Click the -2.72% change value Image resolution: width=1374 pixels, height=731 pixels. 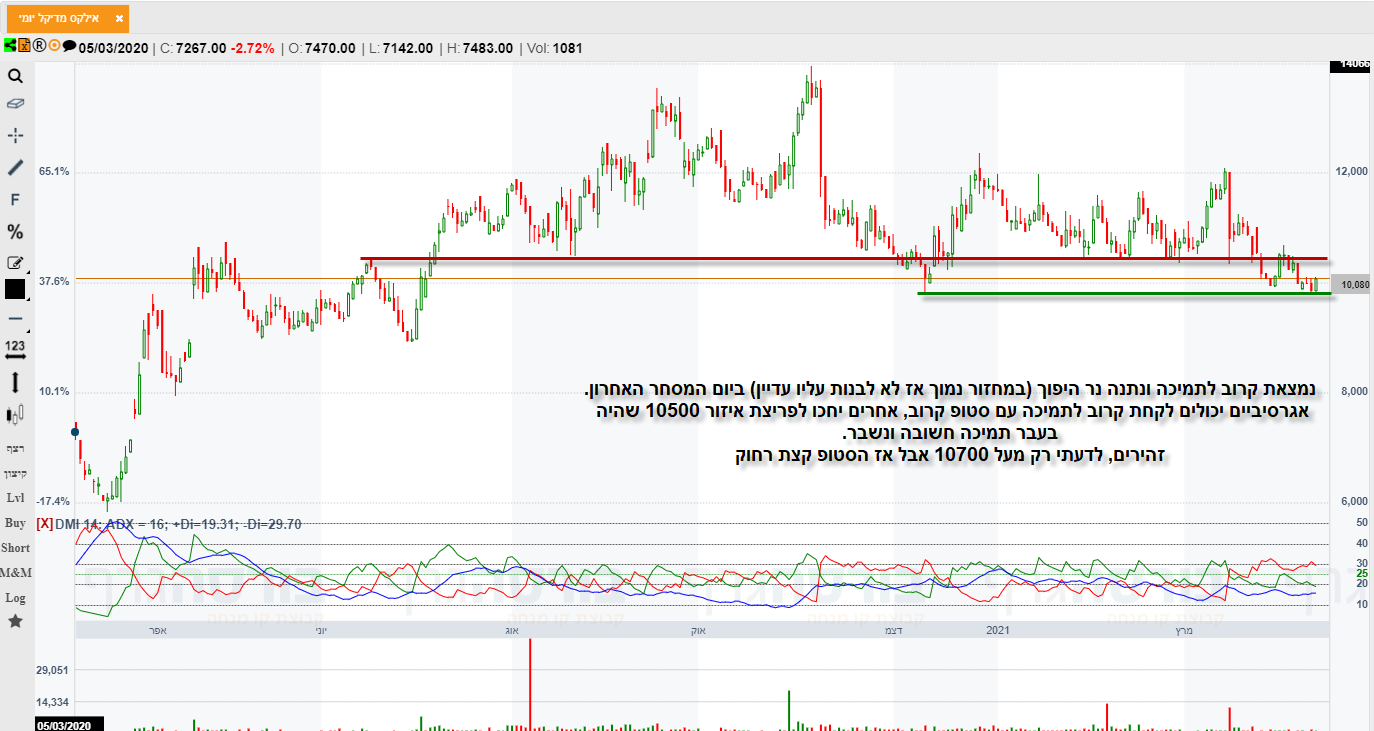point(252,48)
